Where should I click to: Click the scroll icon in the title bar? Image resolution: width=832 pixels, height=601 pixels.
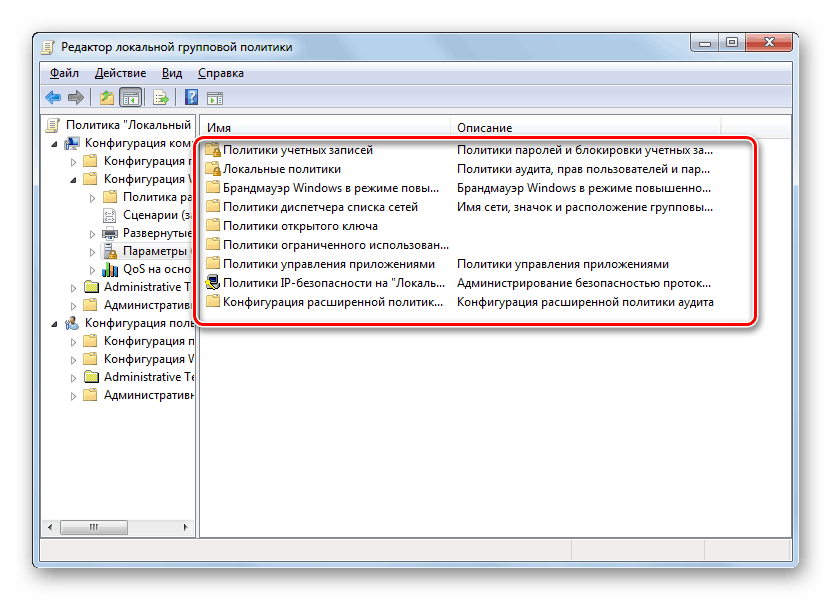click(48, 47)
